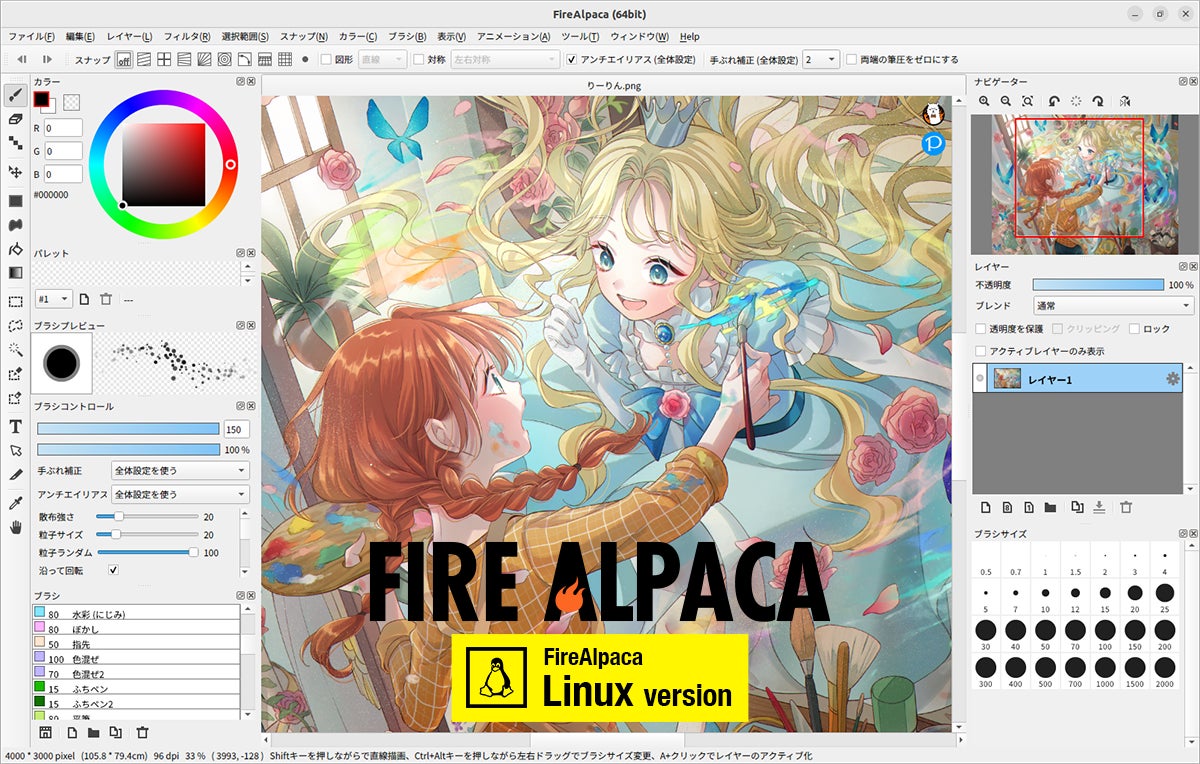
Task: Open the アニメーション menu
Action: (514, 36)
